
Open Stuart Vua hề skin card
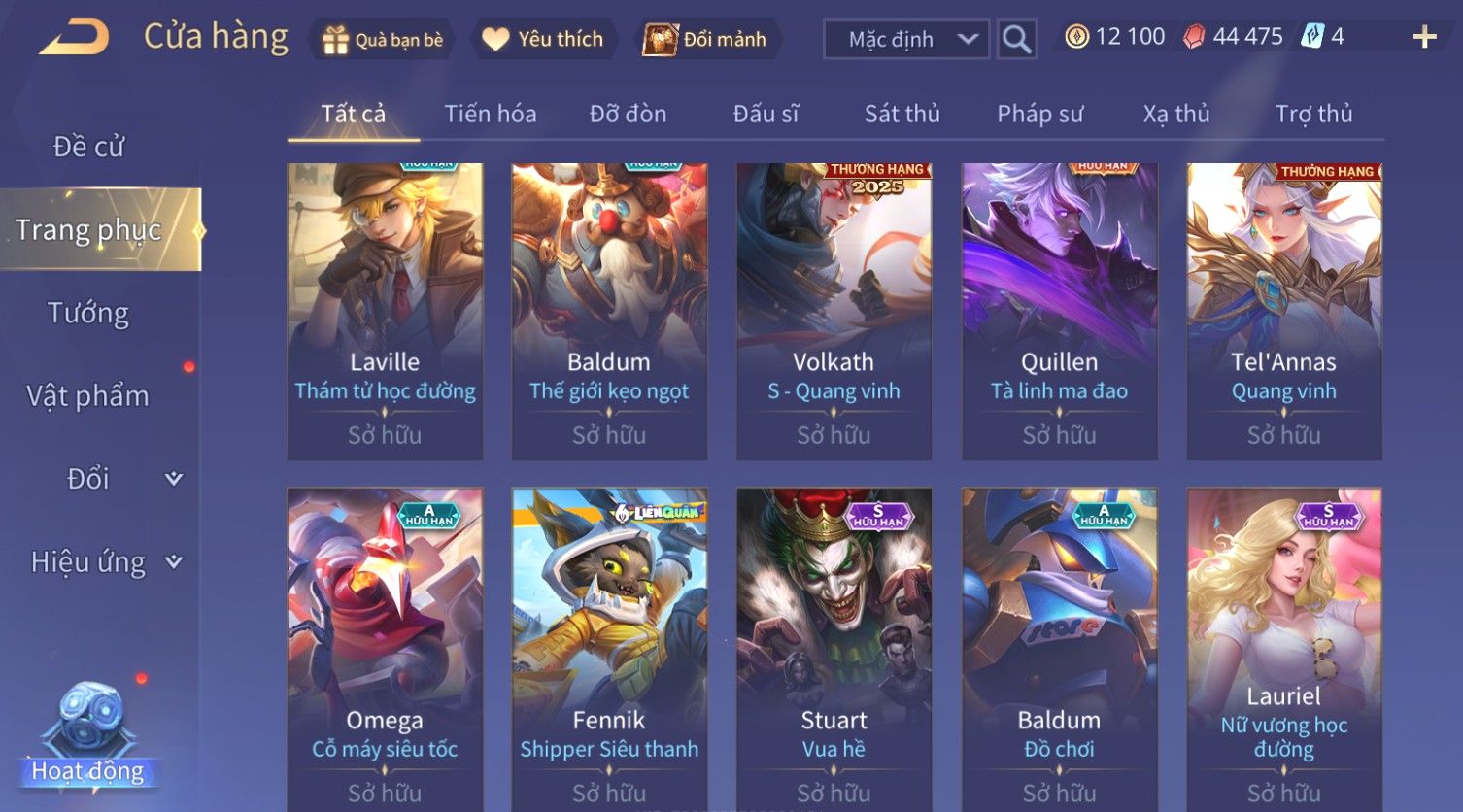point(834,649)
